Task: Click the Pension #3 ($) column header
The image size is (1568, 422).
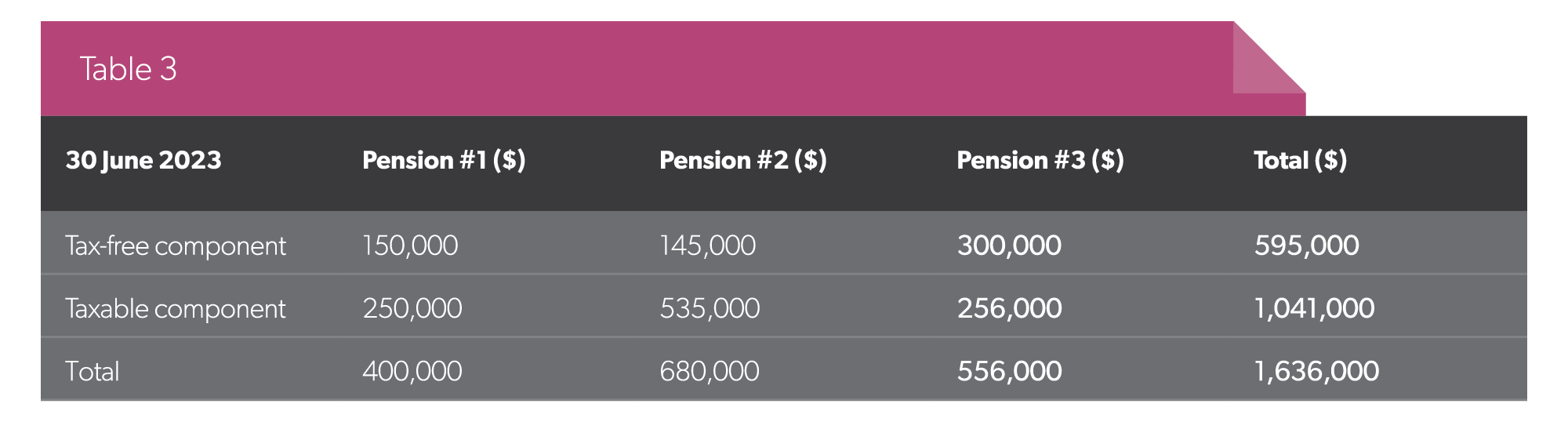Action: (x=1040, y=160)
